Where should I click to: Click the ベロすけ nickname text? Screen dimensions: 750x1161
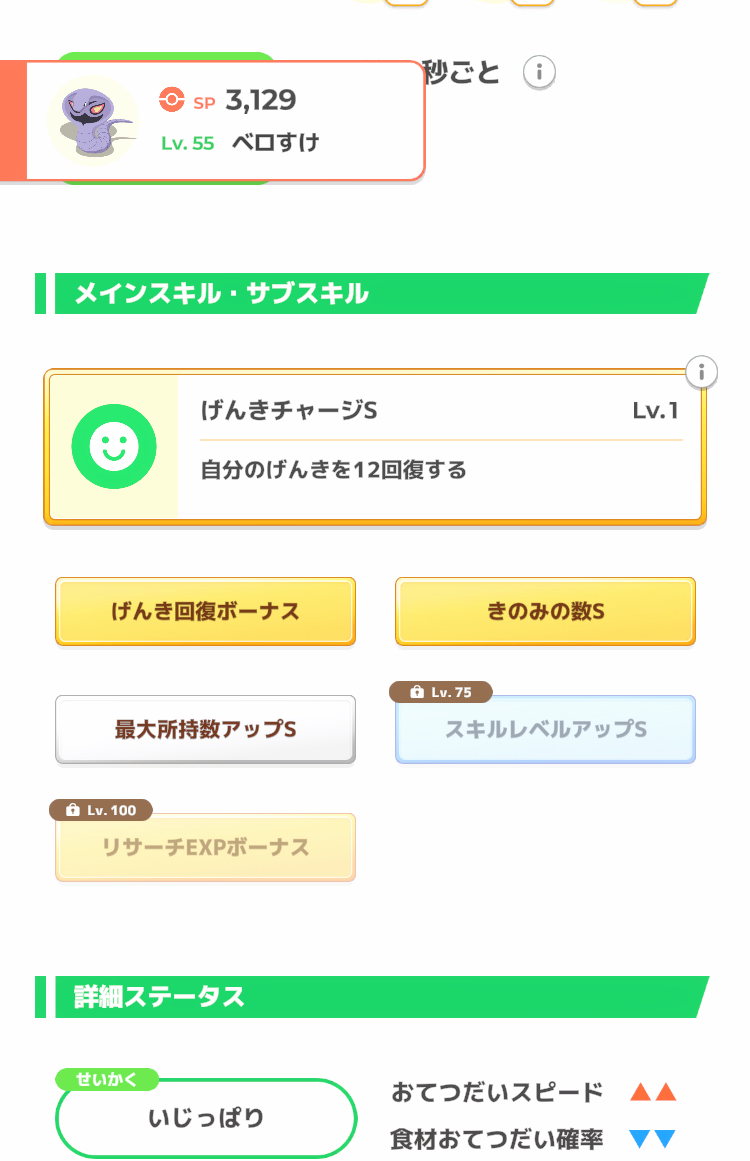click(x=275, y=143)
